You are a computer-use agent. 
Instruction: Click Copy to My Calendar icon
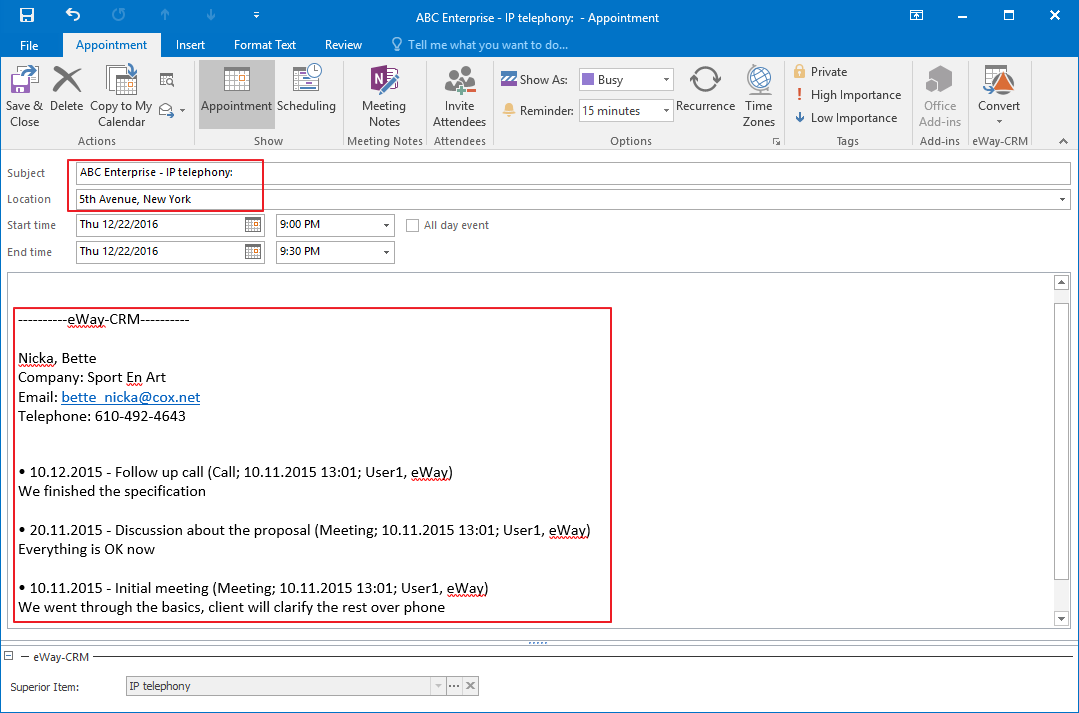[121, 95]
